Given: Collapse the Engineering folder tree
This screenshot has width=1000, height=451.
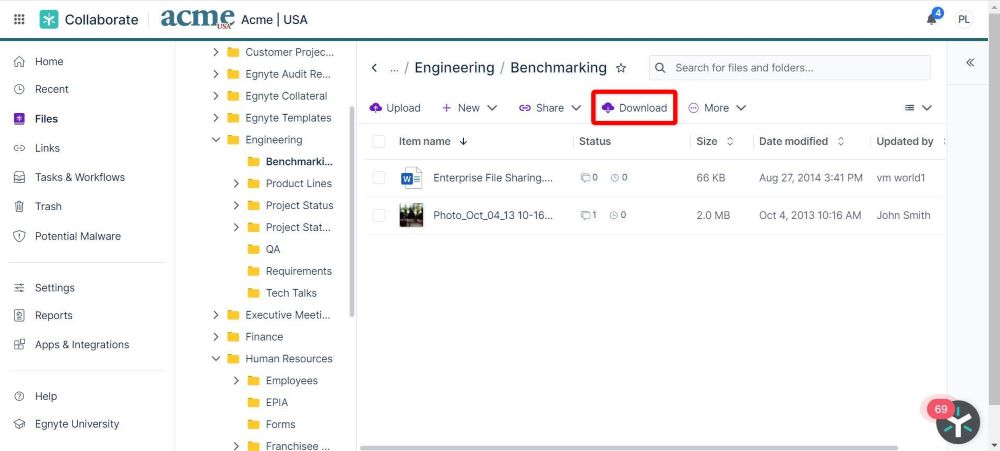Looking at the screenshot, I should [216, 140].
